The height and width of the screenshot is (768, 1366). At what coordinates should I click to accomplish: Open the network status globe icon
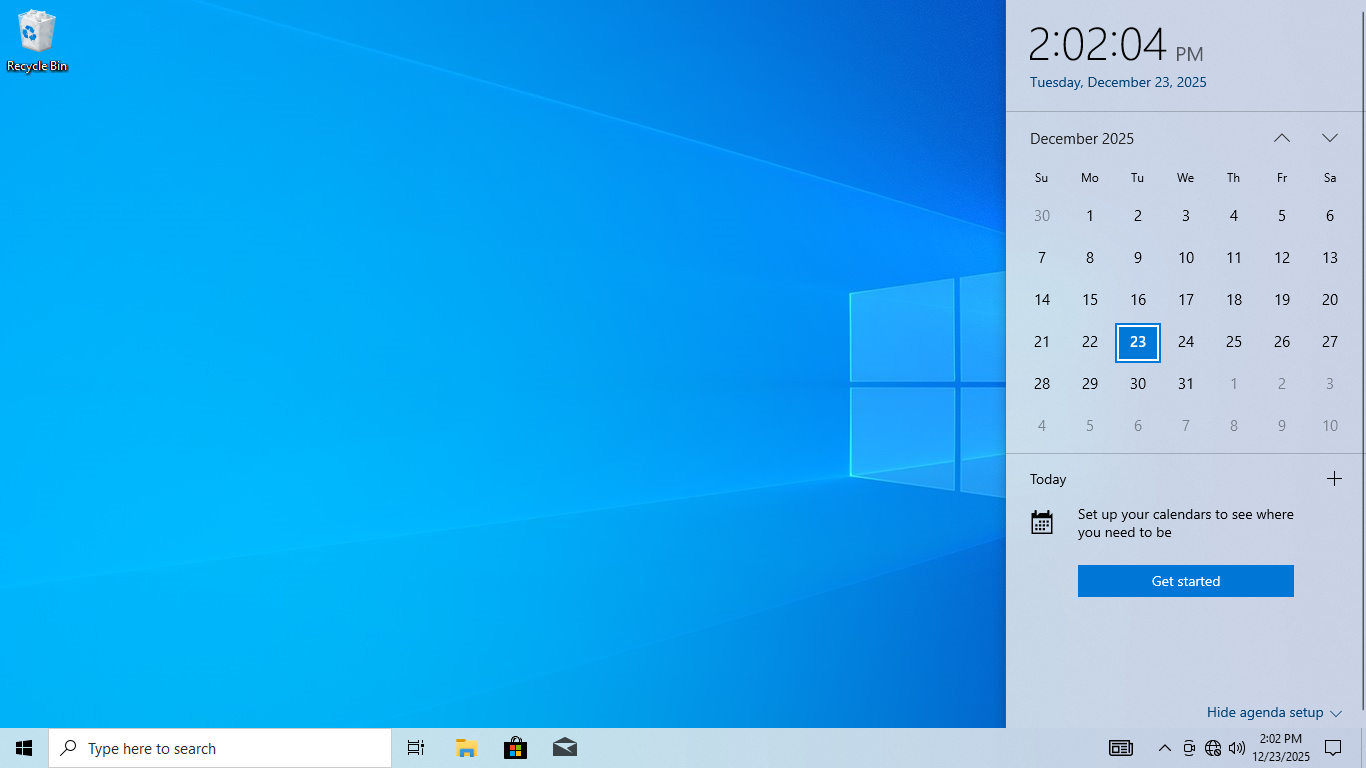click(1213, 748)
